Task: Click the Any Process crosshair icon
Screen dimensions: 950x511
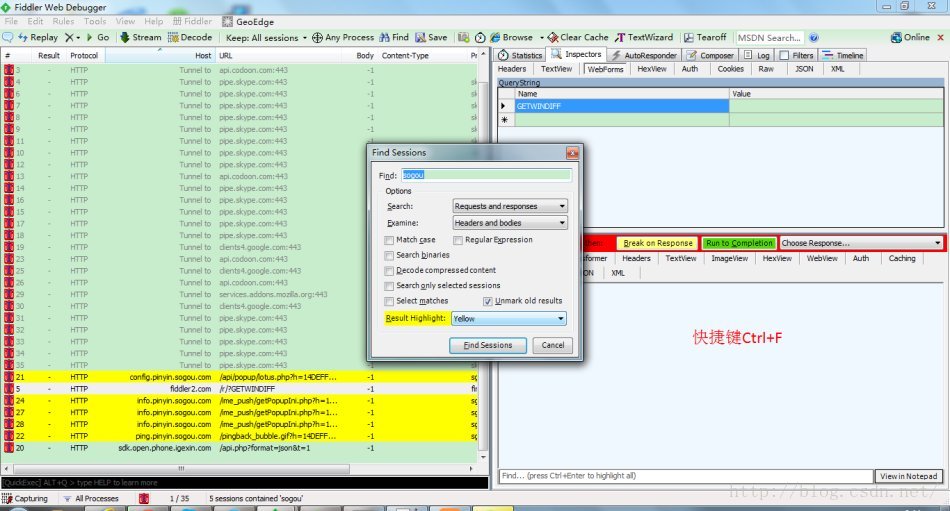Action: 317,38
